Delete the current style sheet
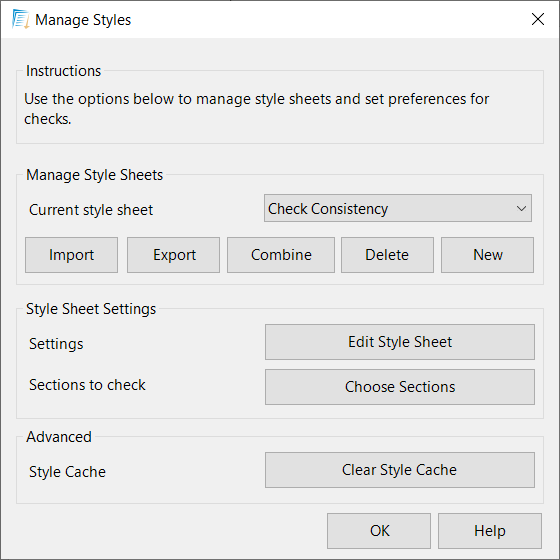 [388, 255]
